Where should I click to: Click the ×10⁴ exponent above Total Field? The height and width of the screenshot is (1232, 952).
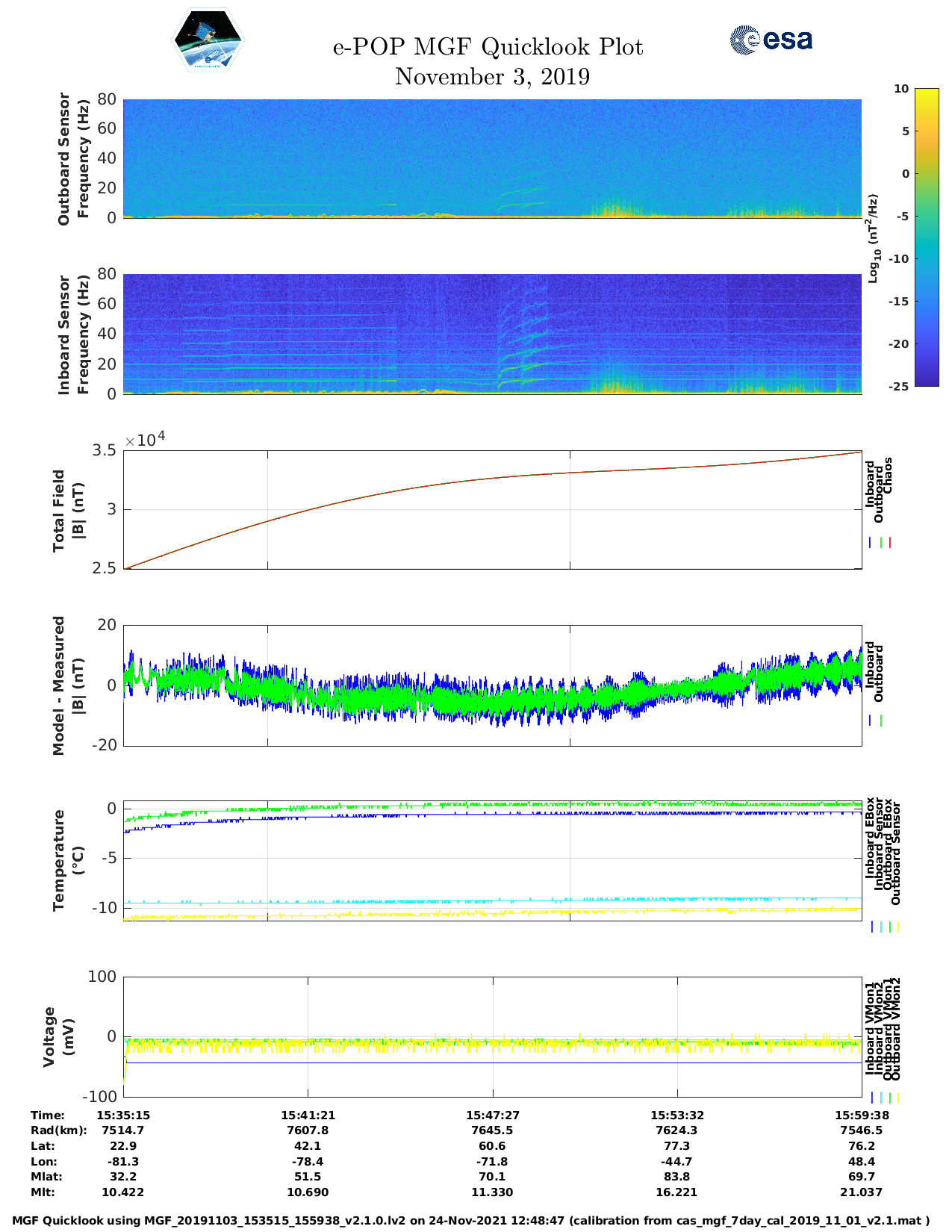click(x=145, y=440)
